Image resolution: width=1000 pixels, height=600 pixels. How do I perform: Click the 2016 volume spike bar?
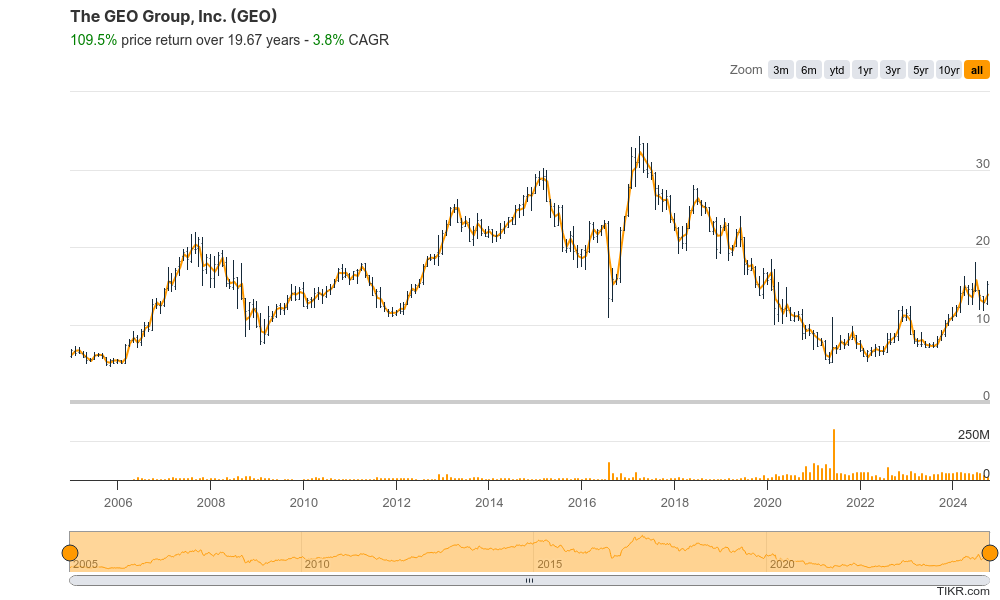(609, 471)
